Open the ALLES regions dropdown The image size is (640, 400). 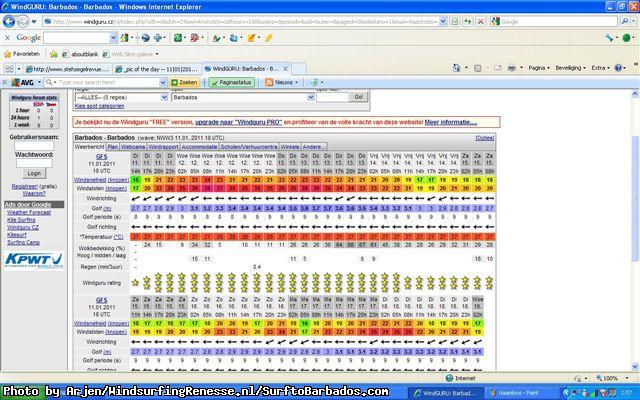click(162, 97)
